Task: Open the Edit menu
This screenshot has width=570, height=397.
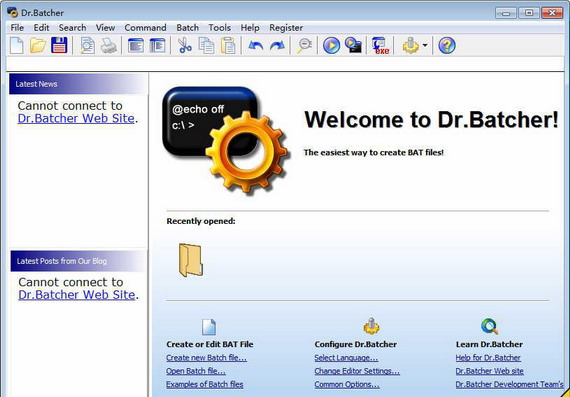Action: tap(41, 28)
